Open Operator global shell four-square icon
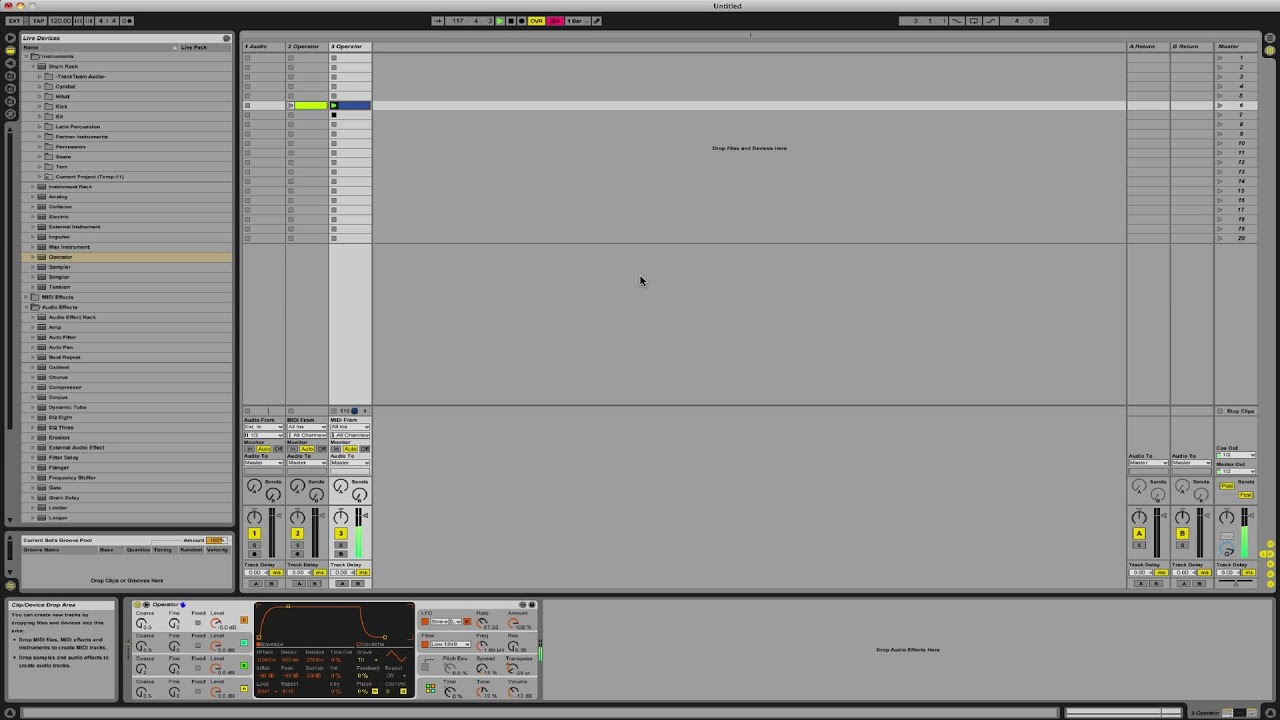The height and width of the screenshot is (720, 1280). [x=430, y=688]
